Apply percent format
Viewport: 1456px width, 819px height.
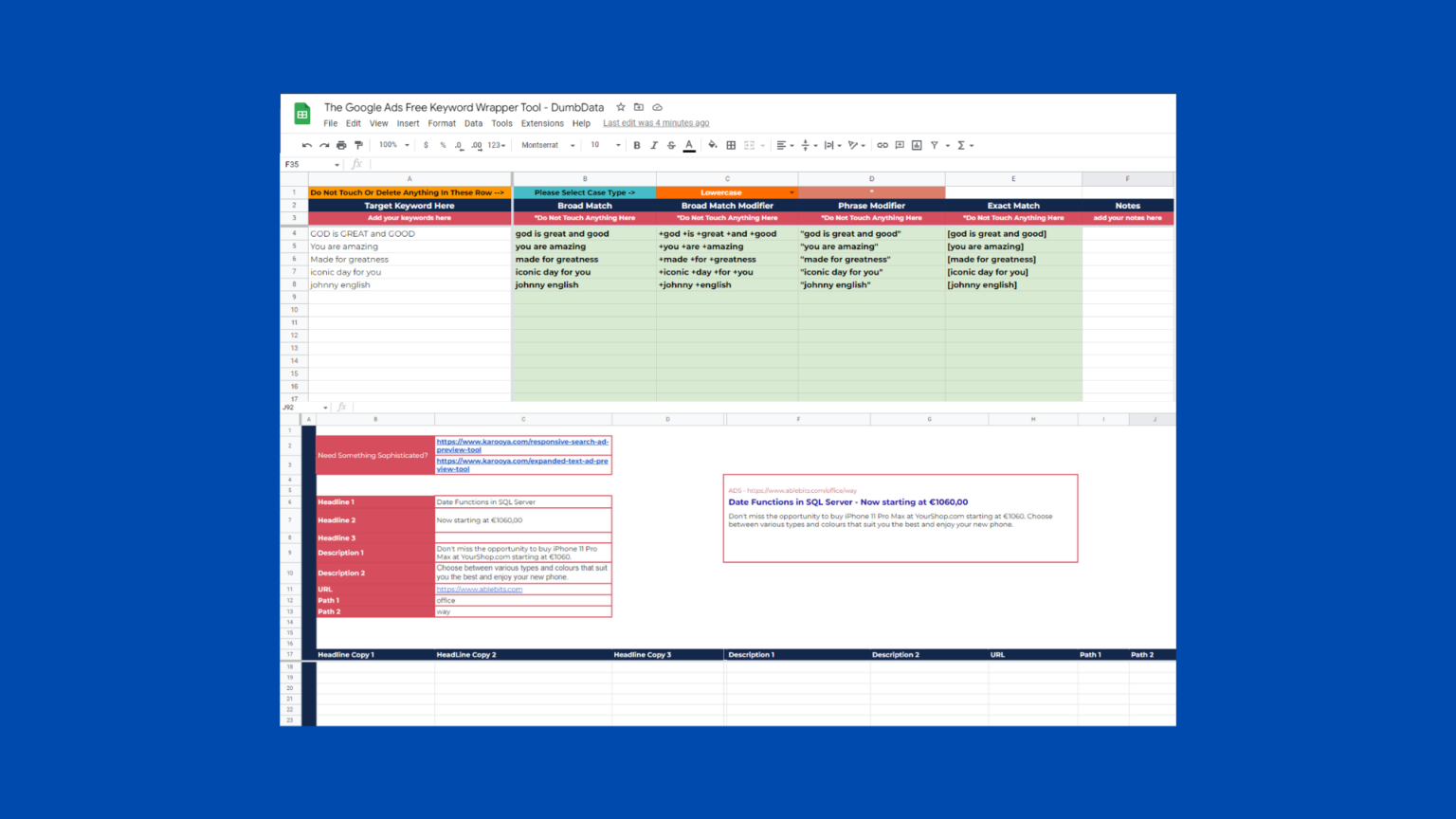(442, 144)
